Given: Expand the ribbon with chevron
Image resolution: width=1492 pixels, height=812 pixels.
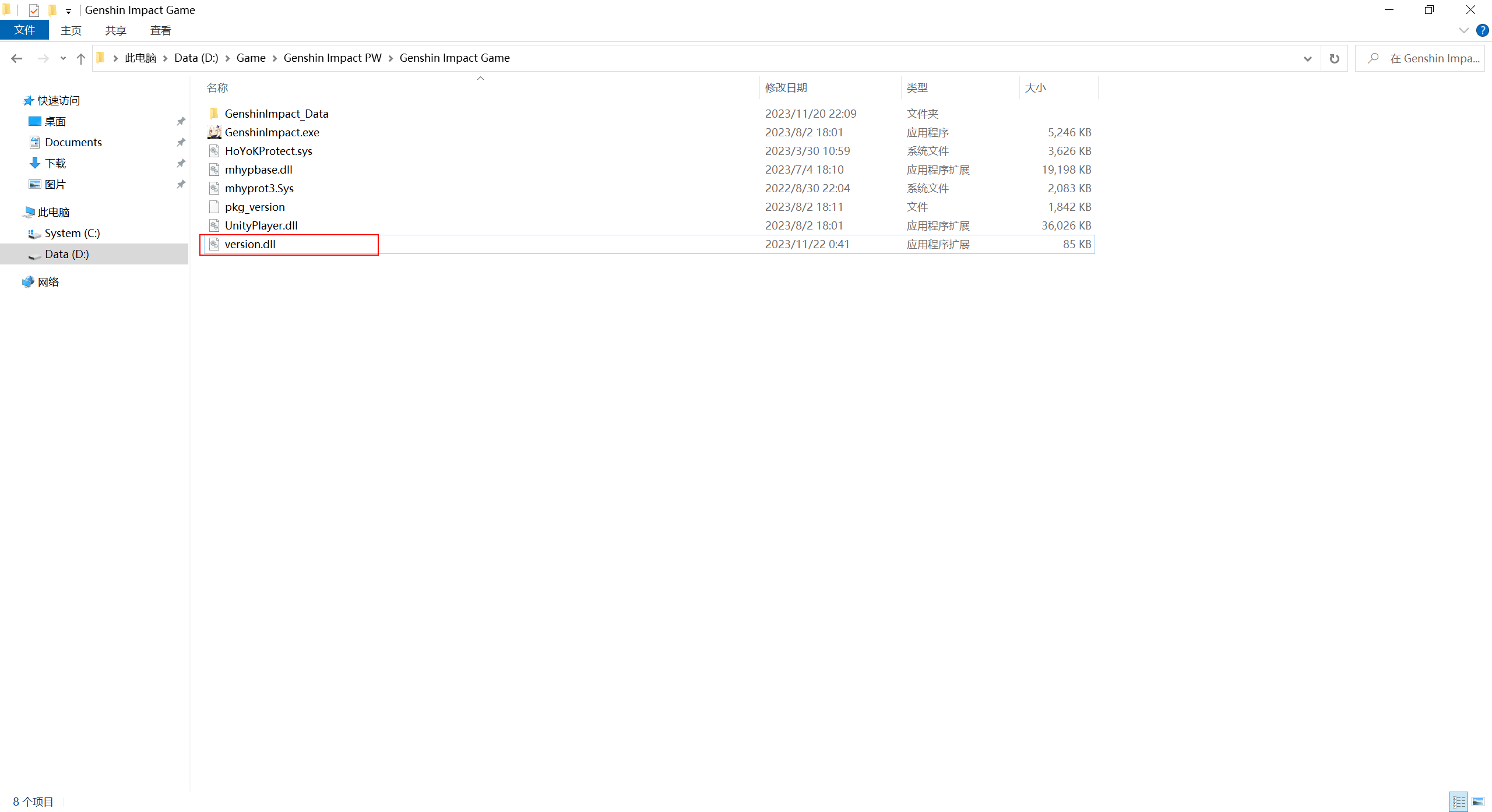Looking at the screenshot, I should coord(1463,30).
